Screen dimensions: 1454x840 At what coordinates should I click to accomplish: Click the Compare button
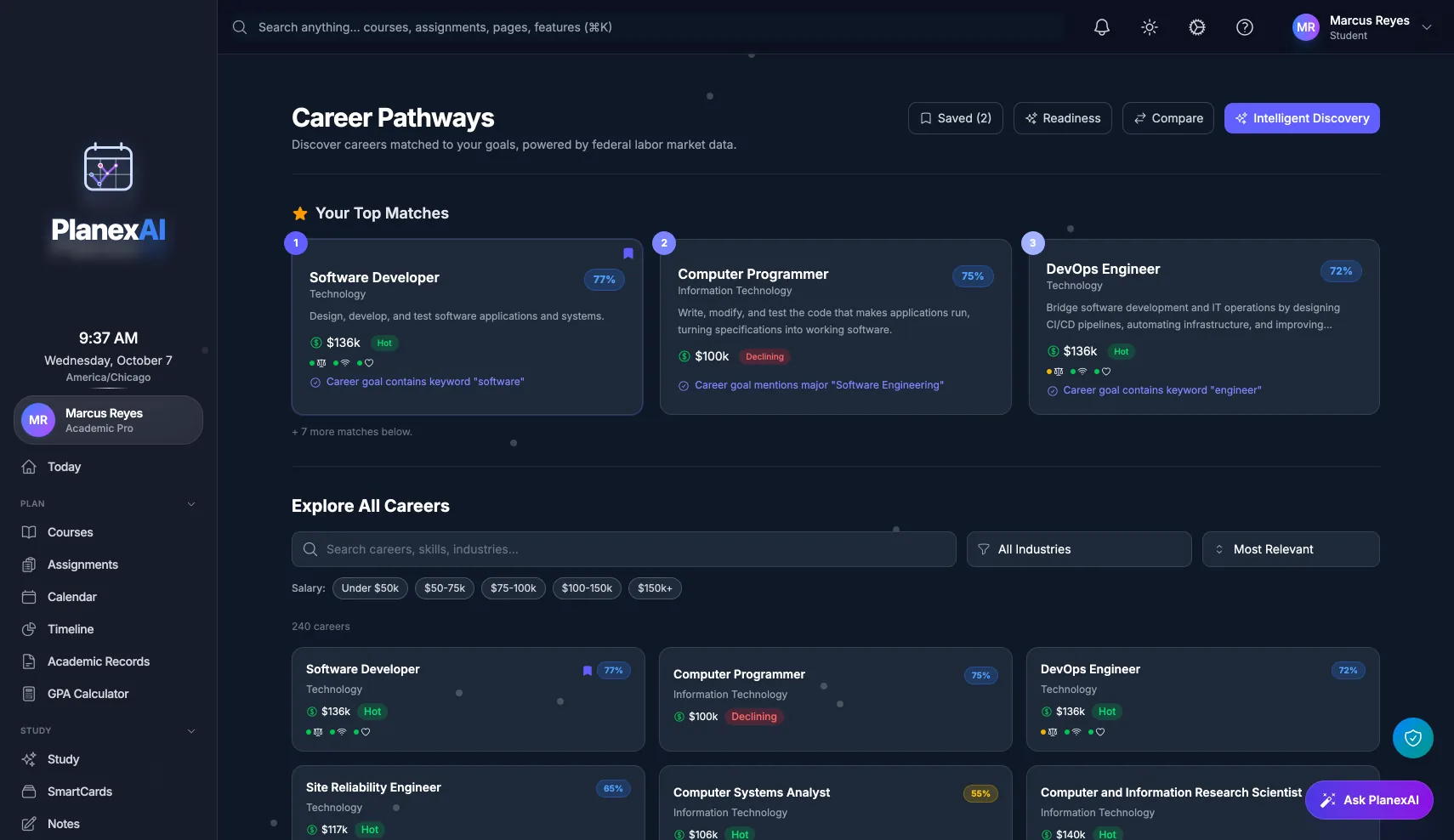point(1168,118)
